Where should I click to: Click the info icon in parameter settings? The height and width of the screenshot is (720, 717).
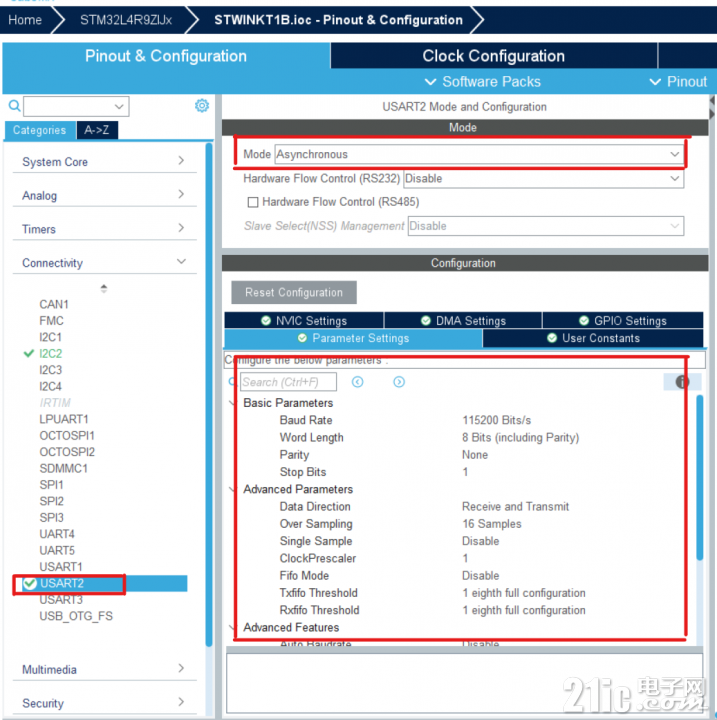pos(682,382)
